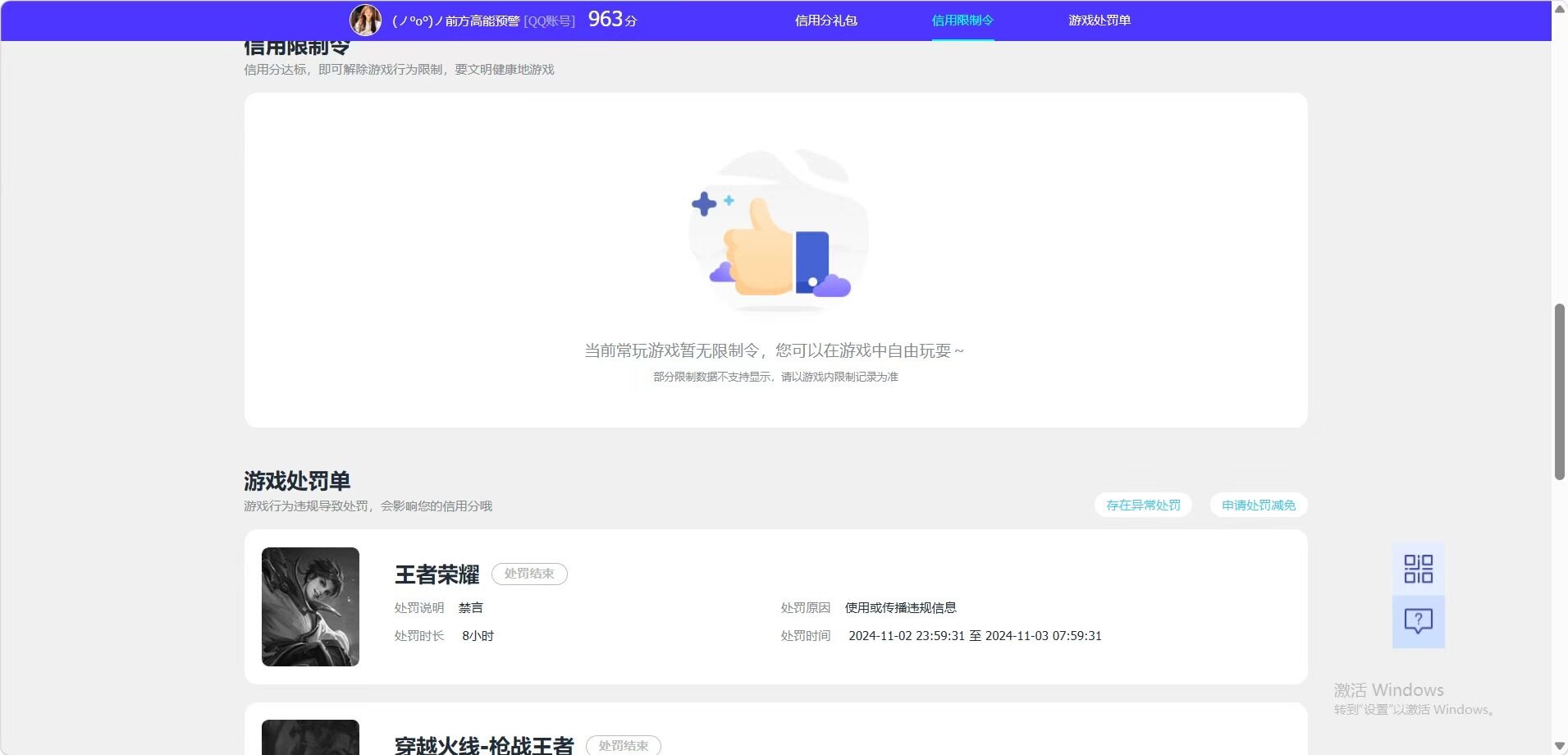Click the vertical scrollbar thumb
The width and height of the screenshot is (1568, 755).
1560,392
